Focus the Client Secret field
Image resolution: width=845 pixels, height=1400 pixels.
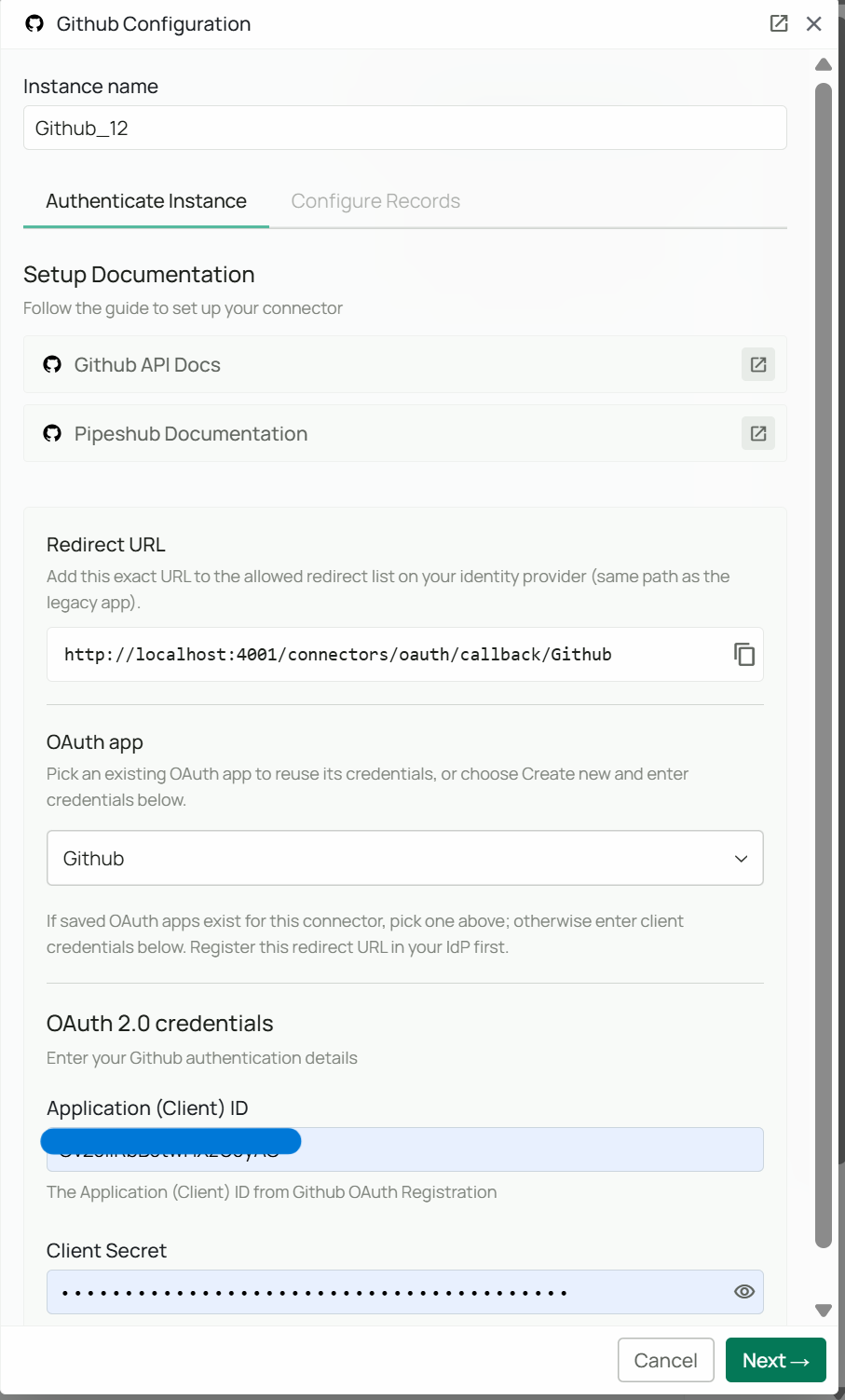(x=405, y=1292)
